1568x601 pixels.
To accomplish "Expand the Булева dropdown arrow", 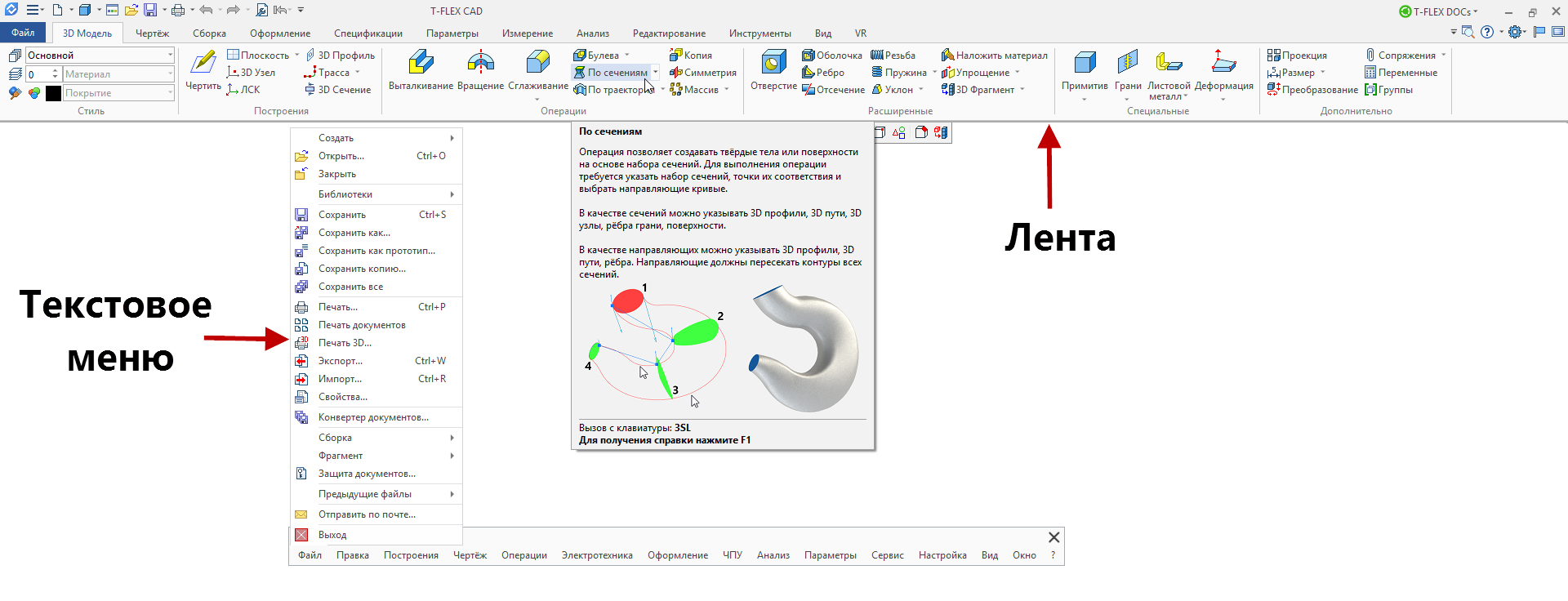I will (627, 56).
